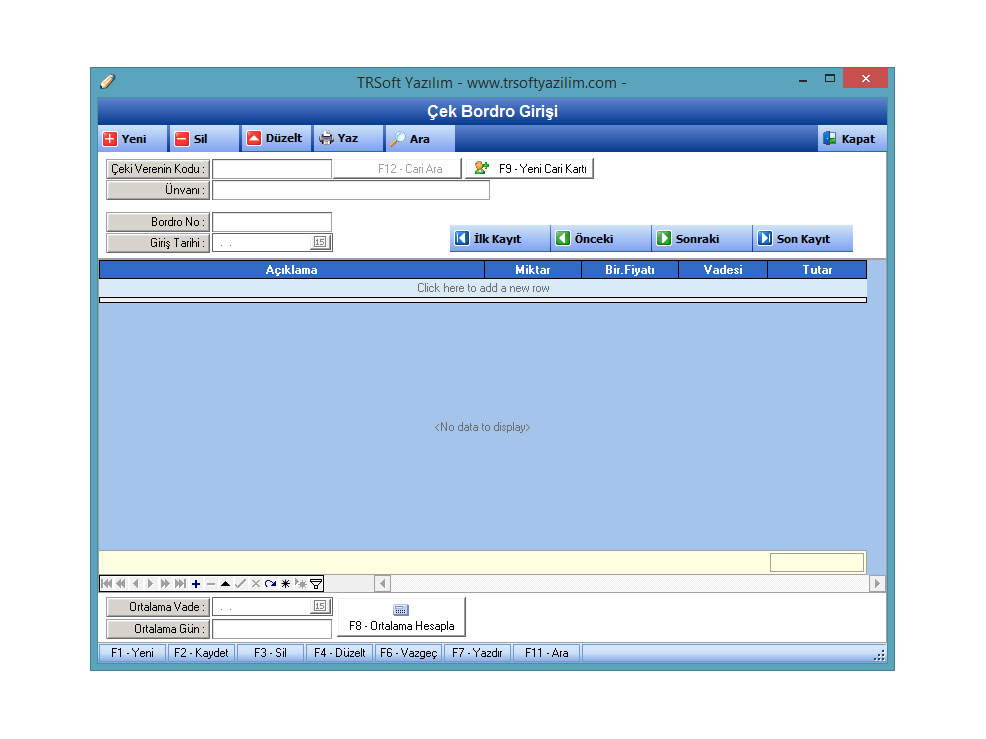Go to İlk Kayıt (first record)
Image resolution: width=986 pixels, height=739 pixels.
point(500,239)
